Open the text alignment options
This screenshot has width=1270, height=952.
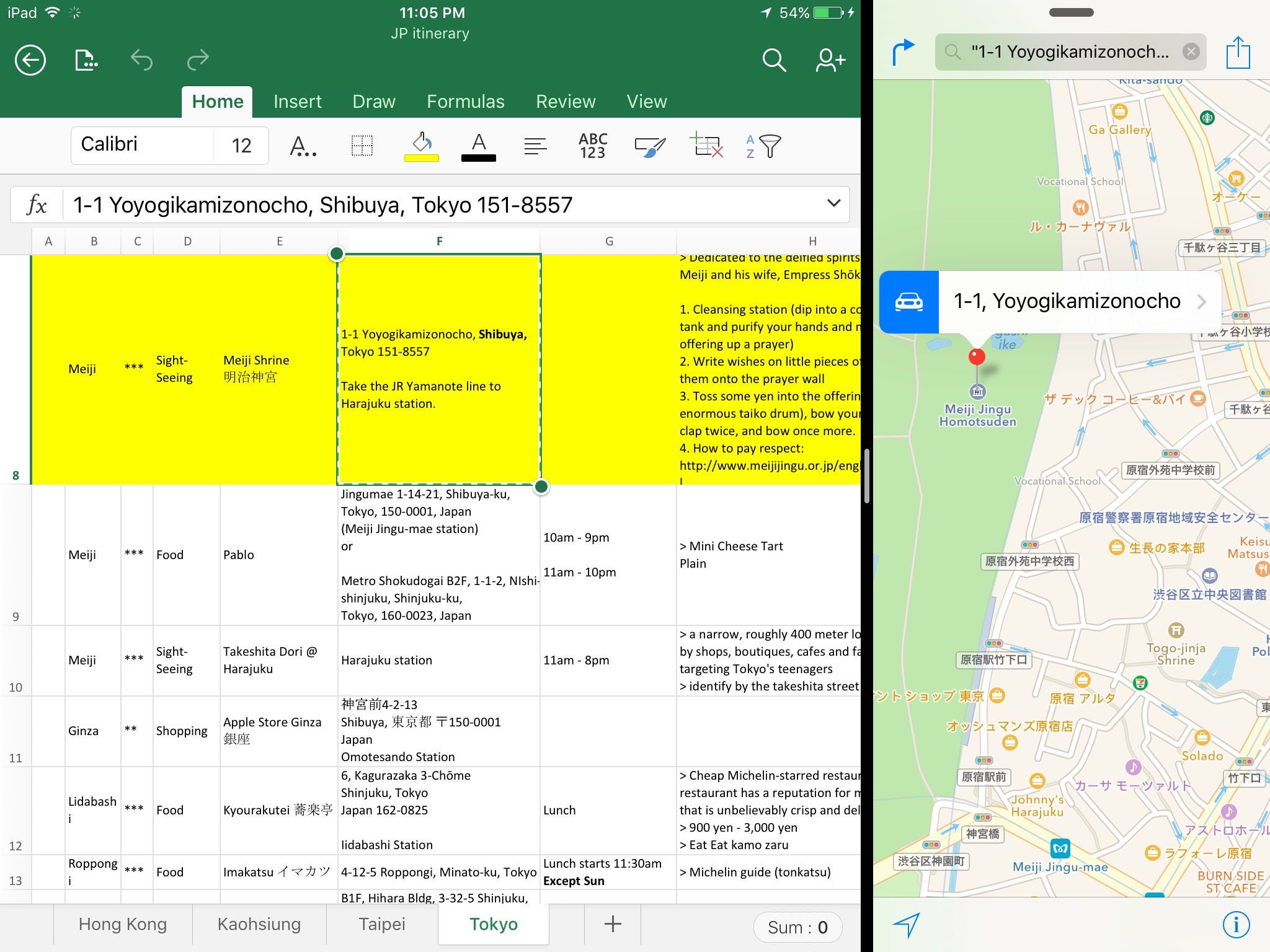(x=535, y=146)
